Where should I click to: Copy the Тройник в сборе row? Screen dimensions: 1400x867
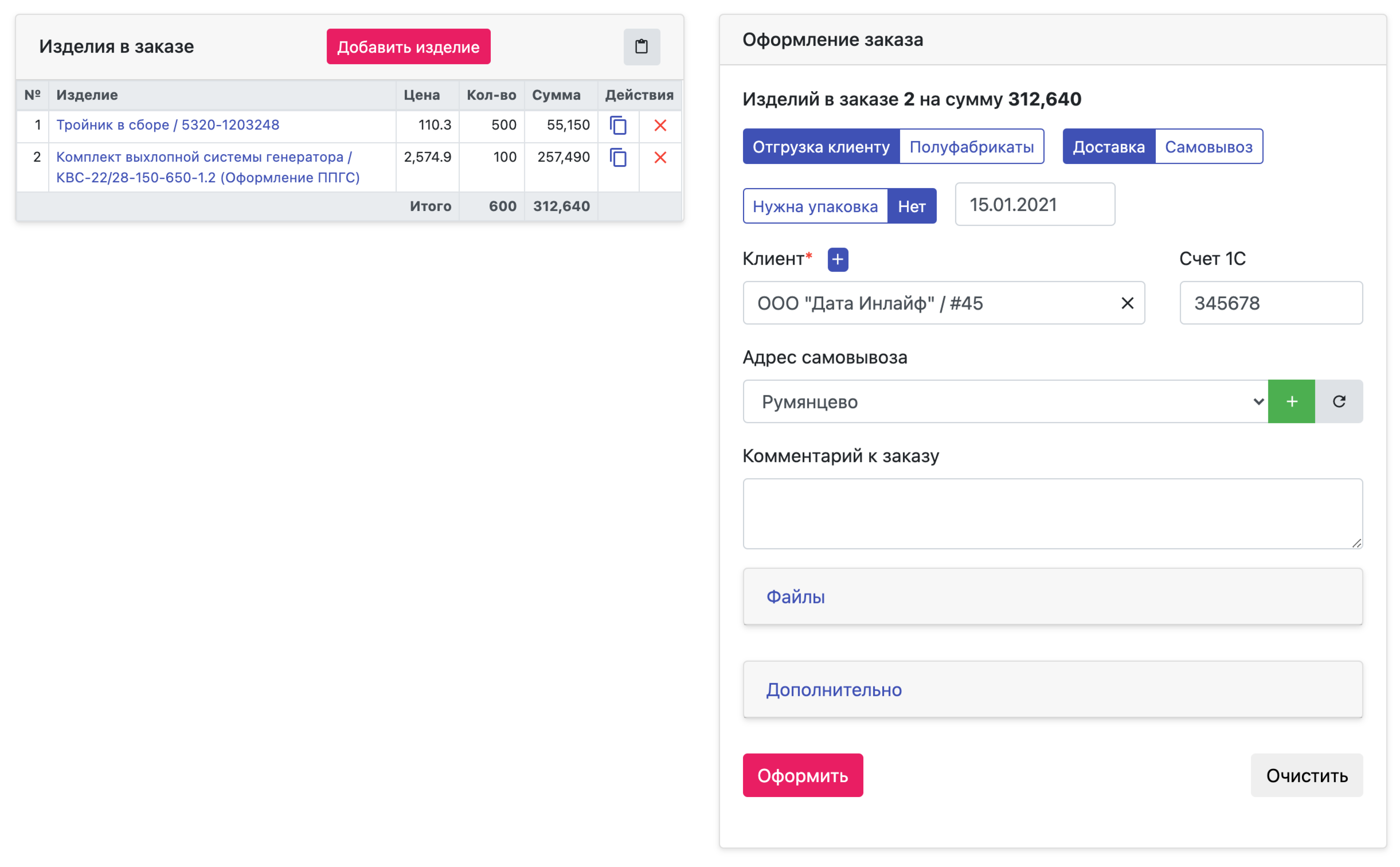click(x=618, y=125)
